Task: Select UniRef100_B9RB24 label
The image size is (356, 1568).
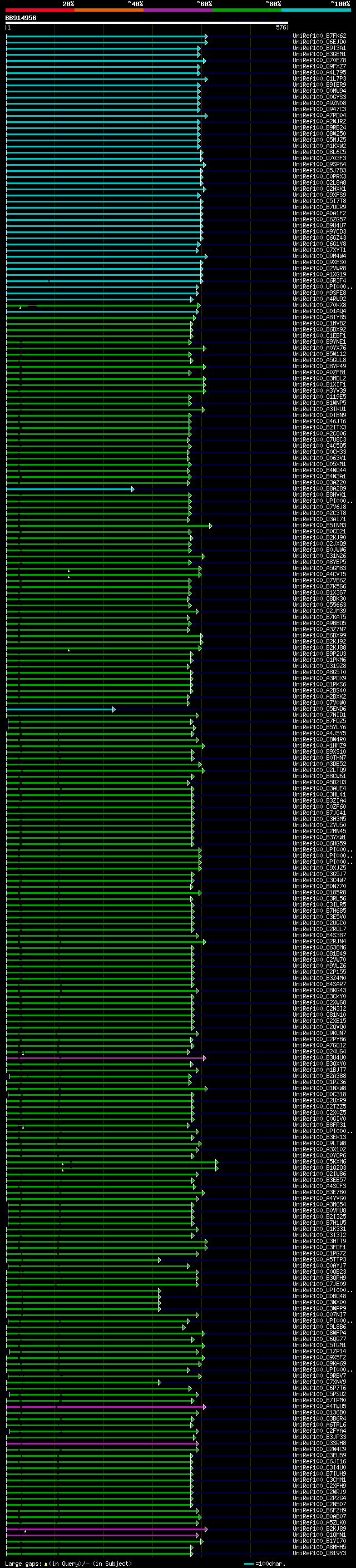Action: (x=319, y=128)
